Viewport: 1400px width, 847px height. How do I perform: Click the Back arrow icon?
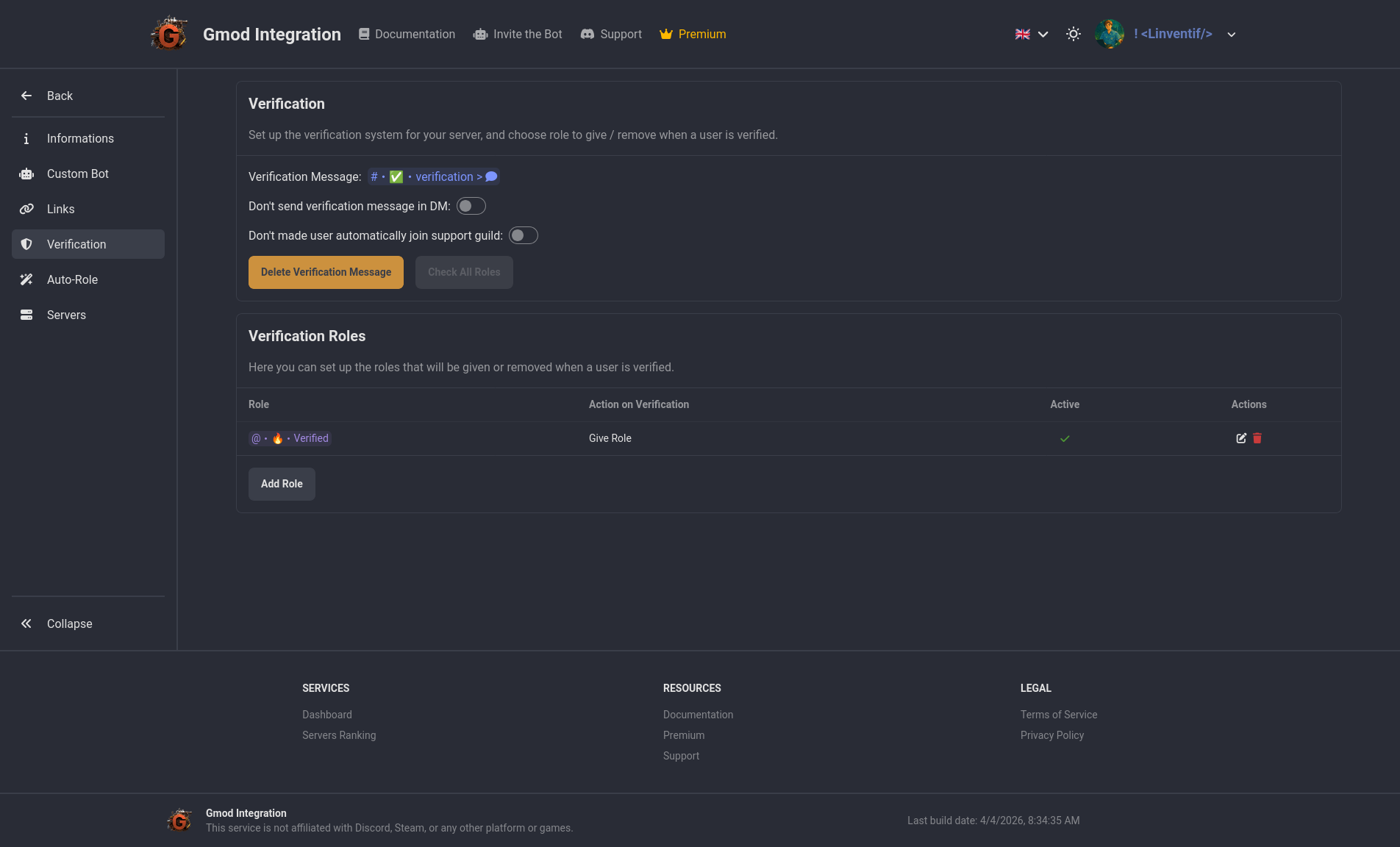[x=26, y=96]
